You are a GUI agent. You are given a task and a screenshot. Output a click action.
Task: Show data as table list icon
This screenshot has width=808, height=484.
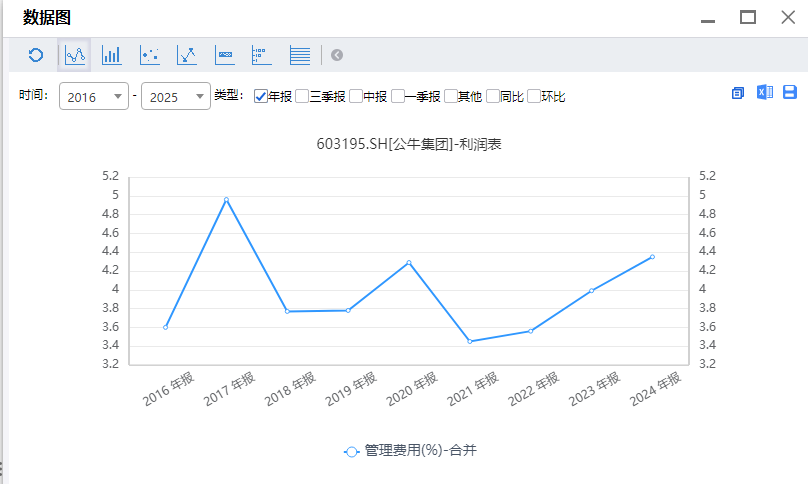pyautogui.click(x=300, y=55)
